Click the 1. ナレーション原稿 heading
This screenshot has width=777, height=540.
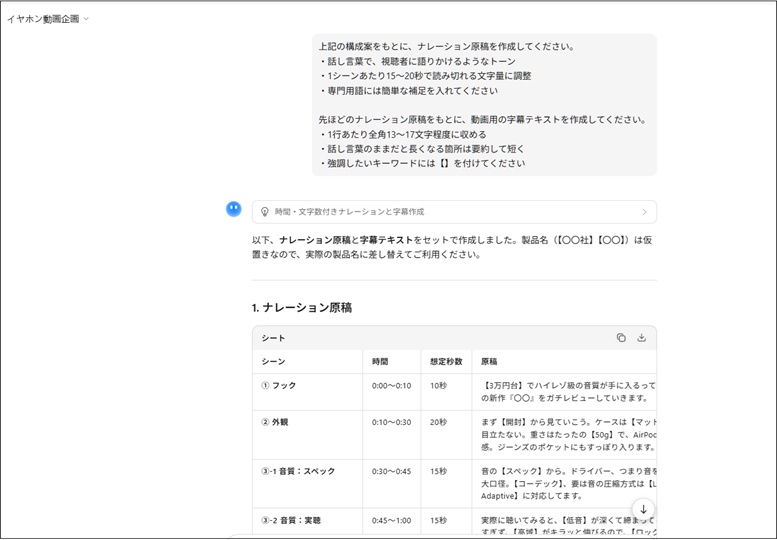tap(302, 308)
